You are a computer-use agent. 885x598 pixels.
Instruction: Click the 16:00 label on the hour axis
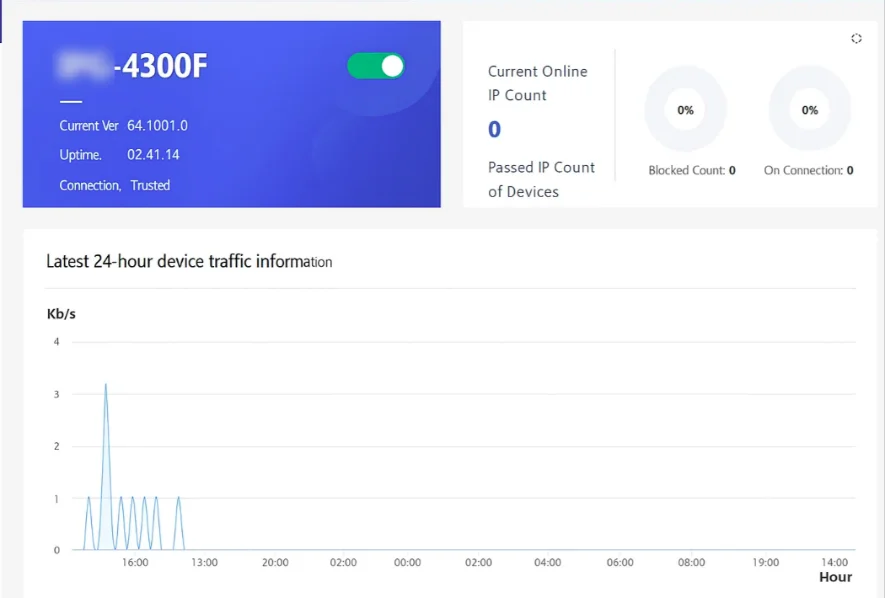point(136,562)
